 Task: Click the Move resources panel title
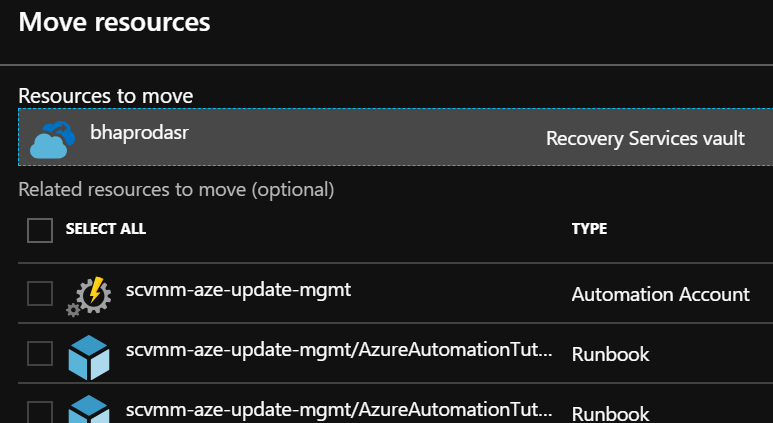click(114, 23)
